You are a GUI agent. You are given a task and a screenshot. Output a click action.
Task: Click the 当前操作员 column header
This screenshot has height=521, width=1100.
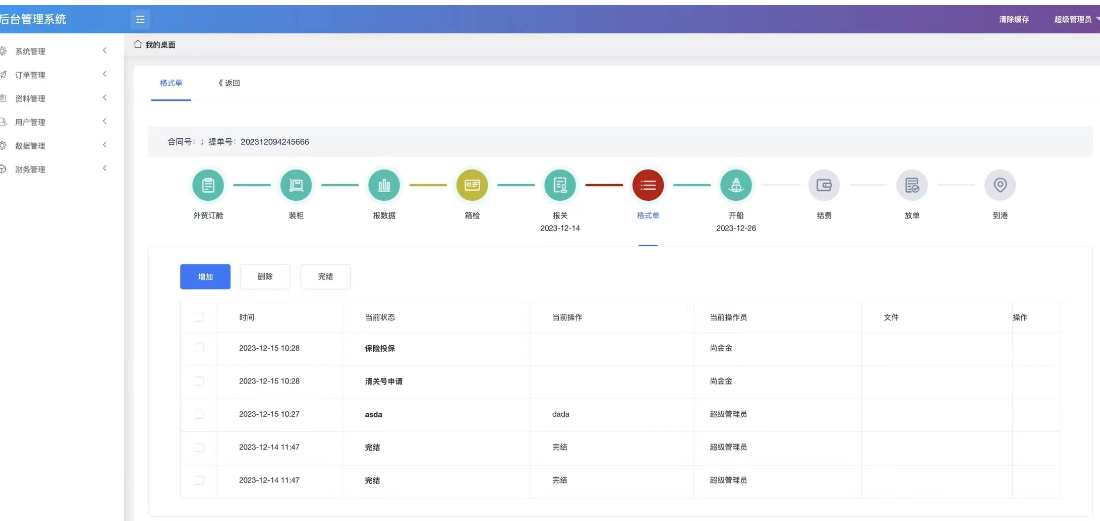pyautogui.click(x=728, y=318)
